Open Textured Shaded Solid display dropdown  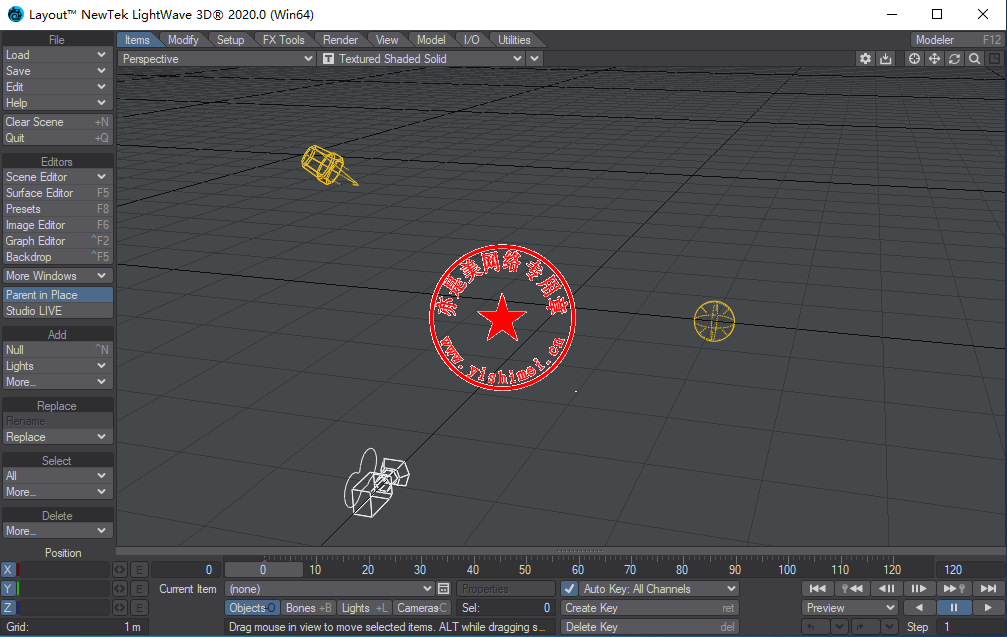point(423,58)
